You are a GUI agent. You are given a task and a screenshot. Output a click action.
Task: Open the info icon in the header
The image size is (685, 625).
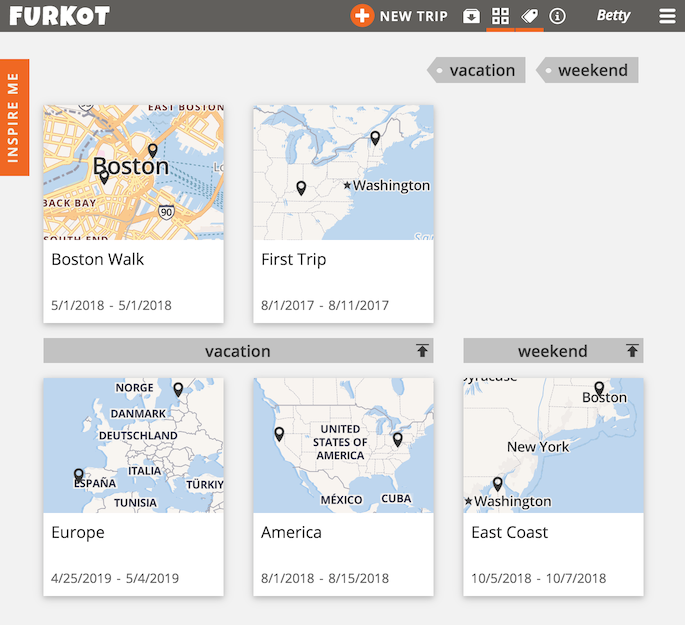click(557, 16)
